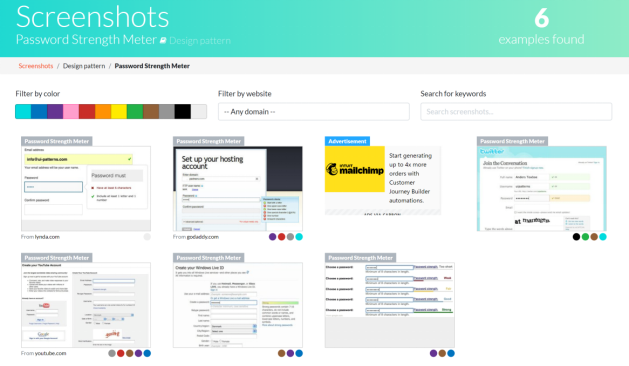Click the godaddy.com source link
Image resolution: width=629 pixels, height=366 pixels.
pos(203,237)
